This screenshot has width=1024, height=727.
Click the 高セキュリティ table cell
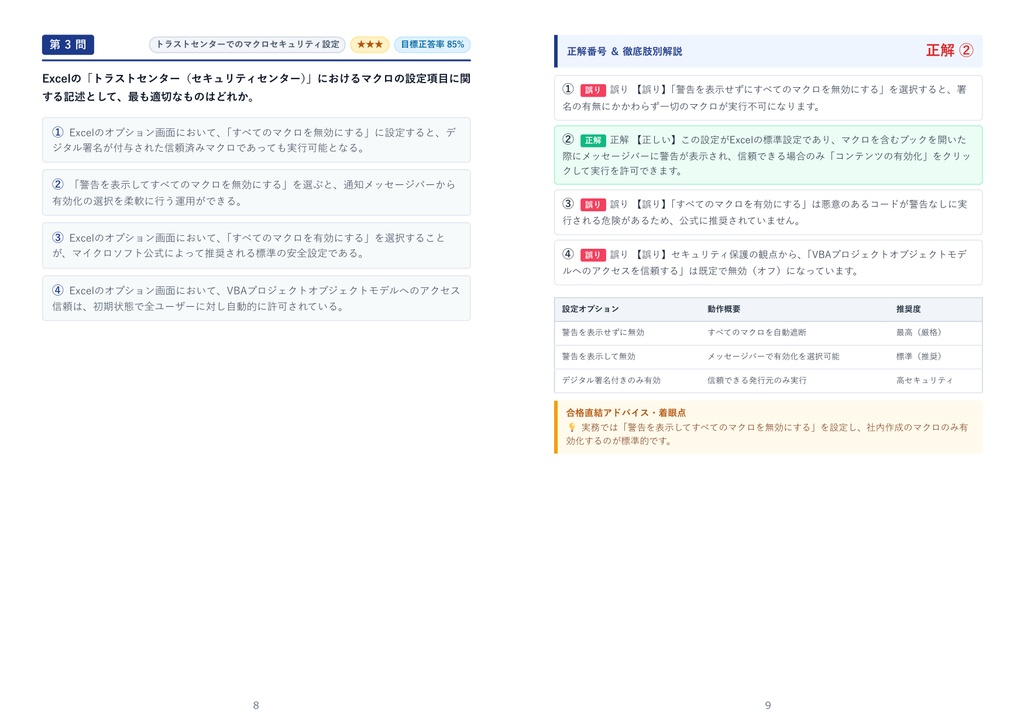pos(925,380)
